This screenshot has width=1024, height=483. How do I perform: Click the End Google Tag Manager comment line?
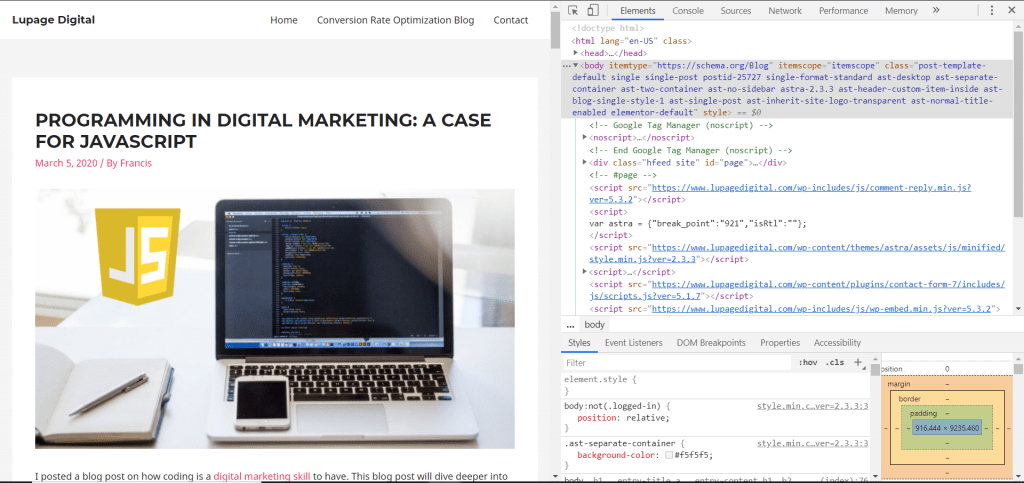coord(690,150)
